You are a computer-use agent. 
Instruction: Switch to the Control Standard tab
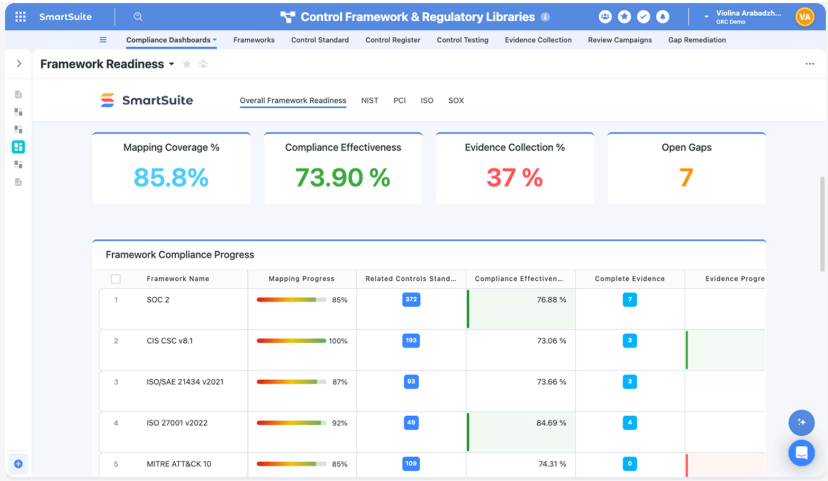pyautogui.click(x=320, y=40)
